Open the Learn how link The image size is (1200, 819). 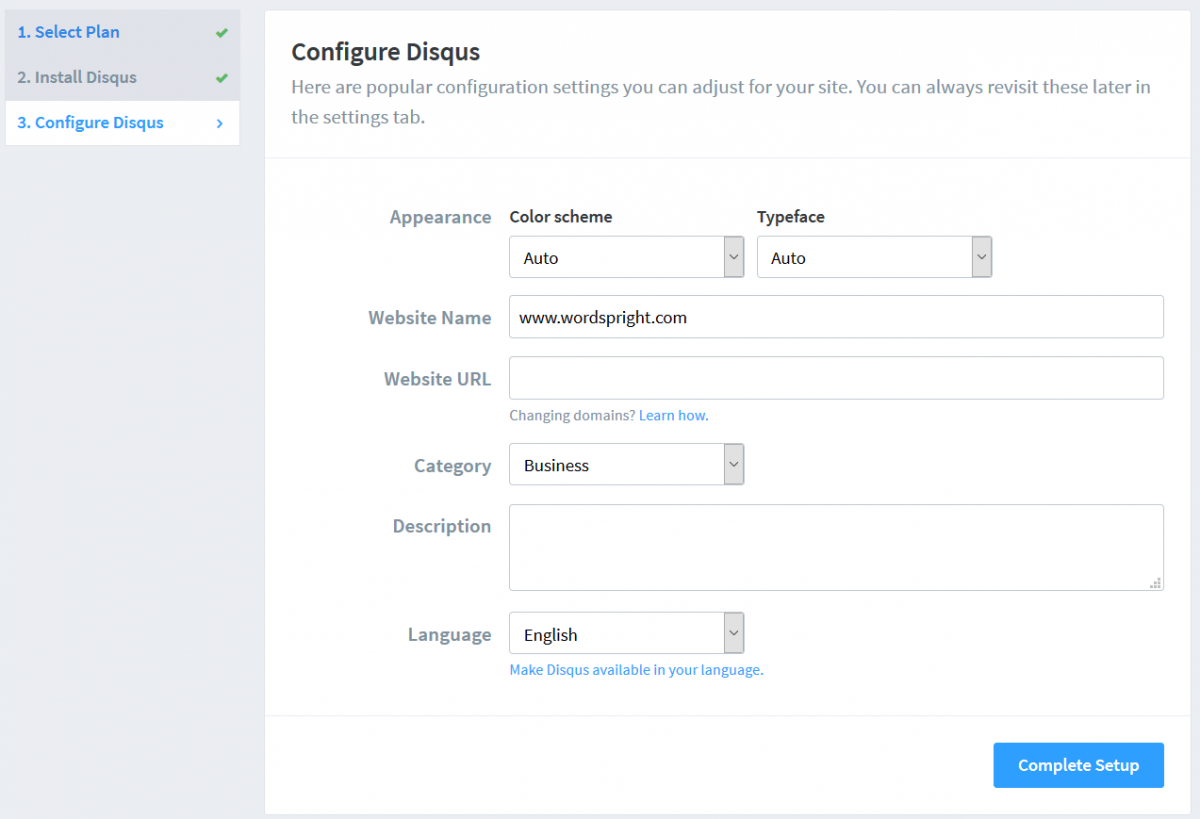[673, 415]
